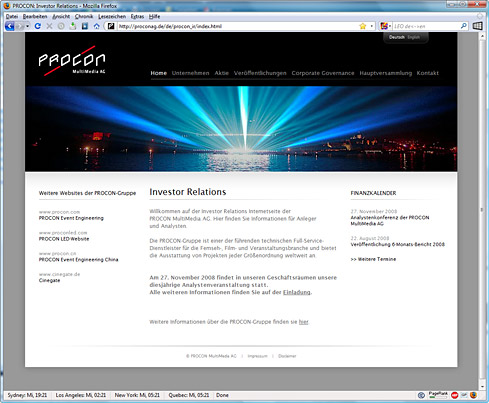Click the red Adblock icon in status bar
The image size is (489, 403).
point(454,395)
